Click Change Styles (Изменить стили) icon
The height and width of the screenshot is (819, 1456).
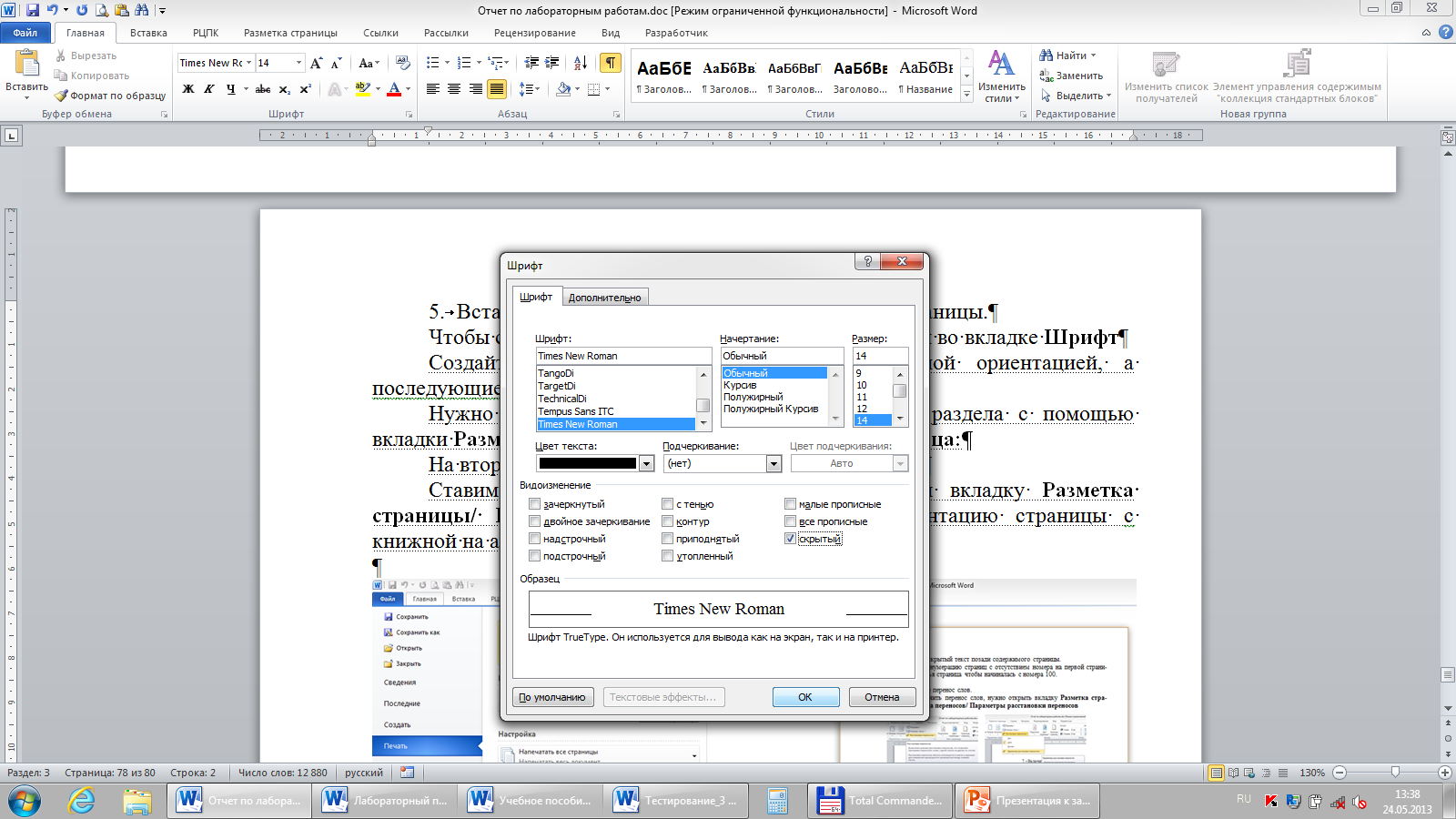1001,76
